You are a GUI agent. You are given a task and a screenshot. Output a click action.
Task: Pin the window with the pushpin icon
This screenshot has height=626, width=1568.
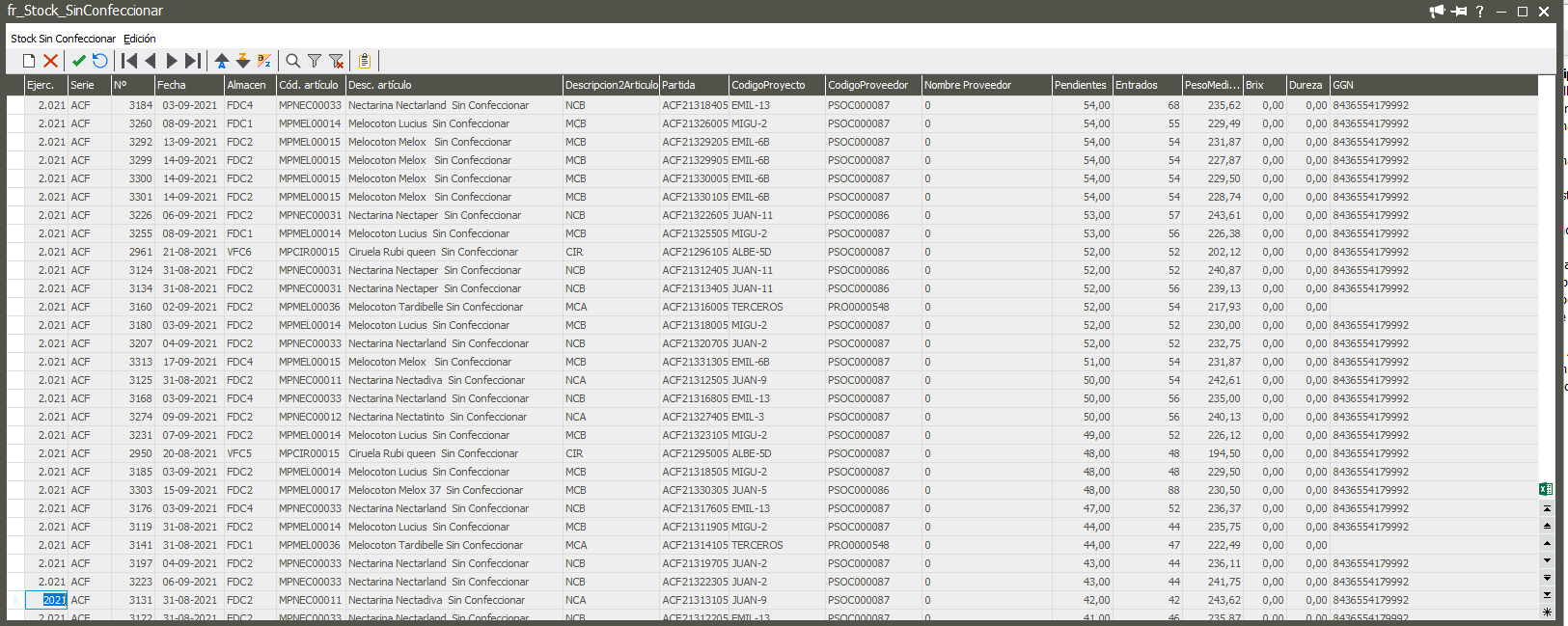pyautogui.click(x=1459, y=12)
